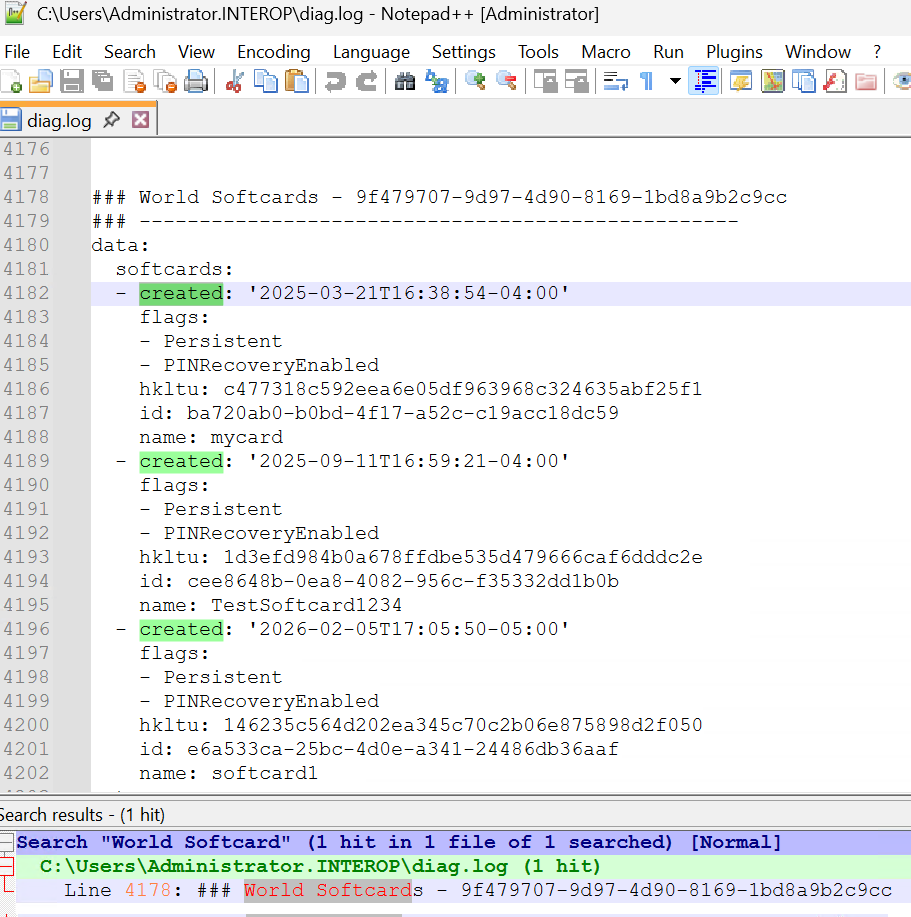
Task: Click the Close All documents toolbar icon
Action: coord(165,81)
